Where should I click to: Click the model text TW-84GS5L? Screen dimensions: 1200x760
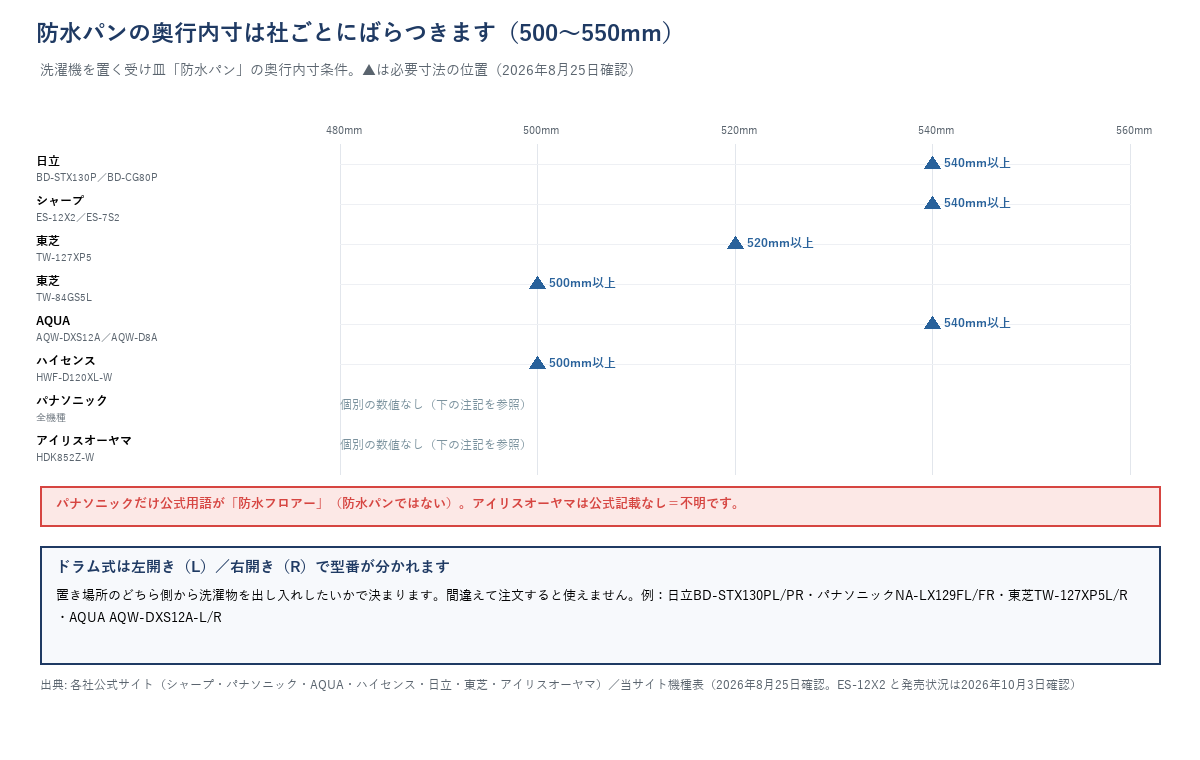[64, 297]
